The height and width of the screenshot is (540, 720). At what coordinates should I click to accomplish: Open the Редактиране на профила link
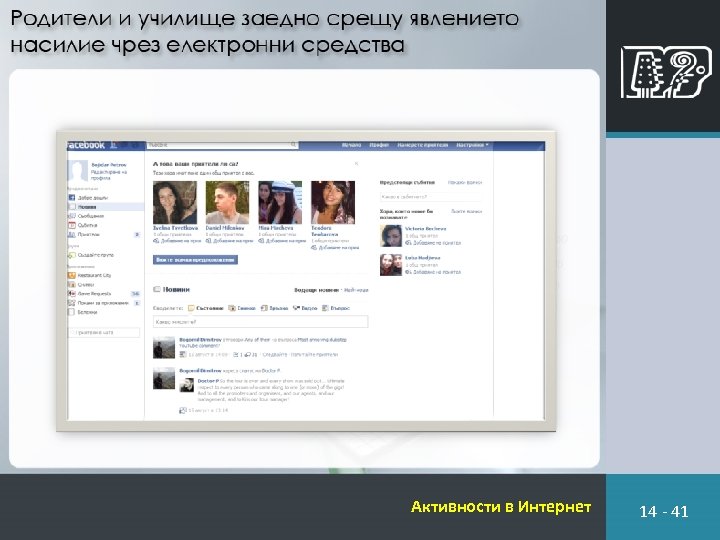(108, 174)
